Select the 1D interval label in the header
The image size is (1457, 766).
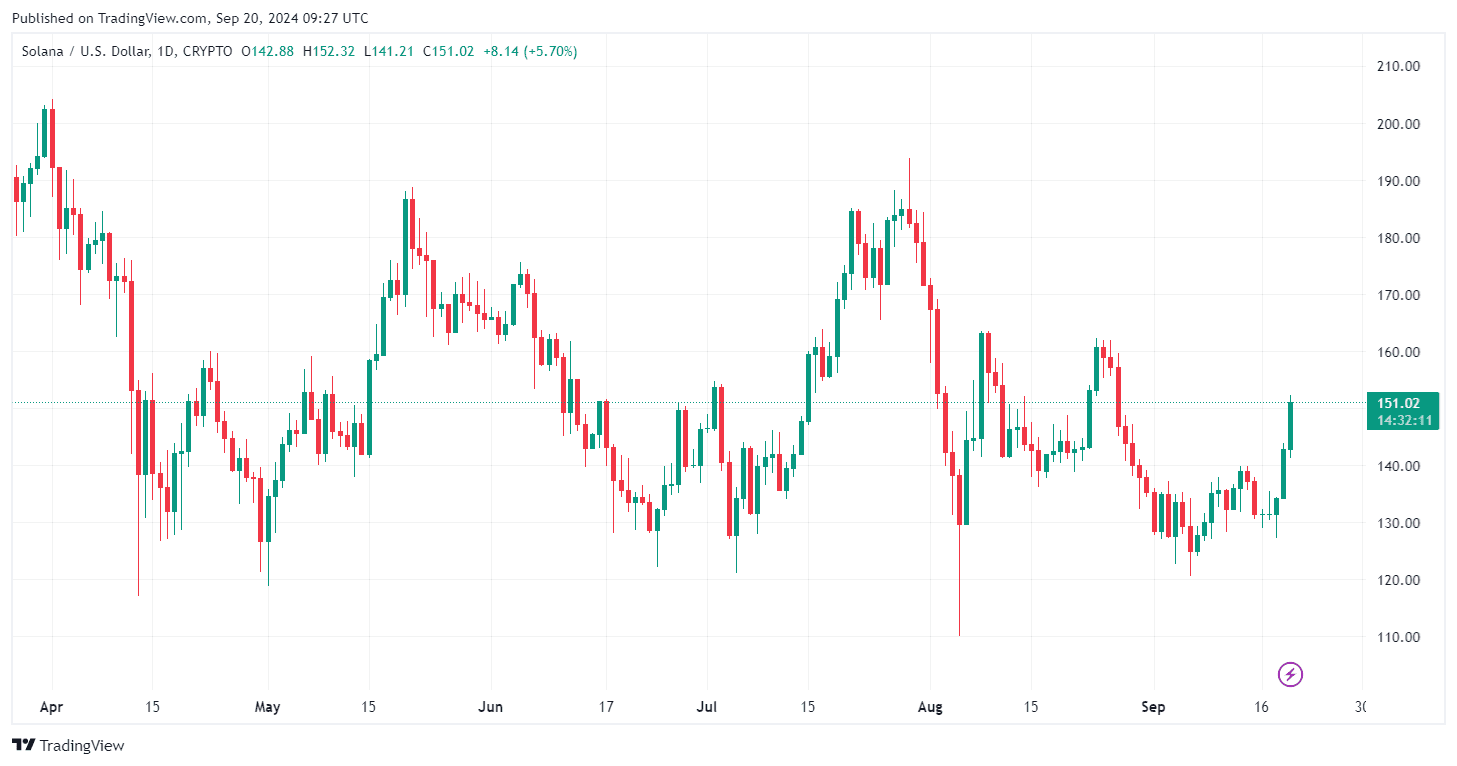pos(165,51)
